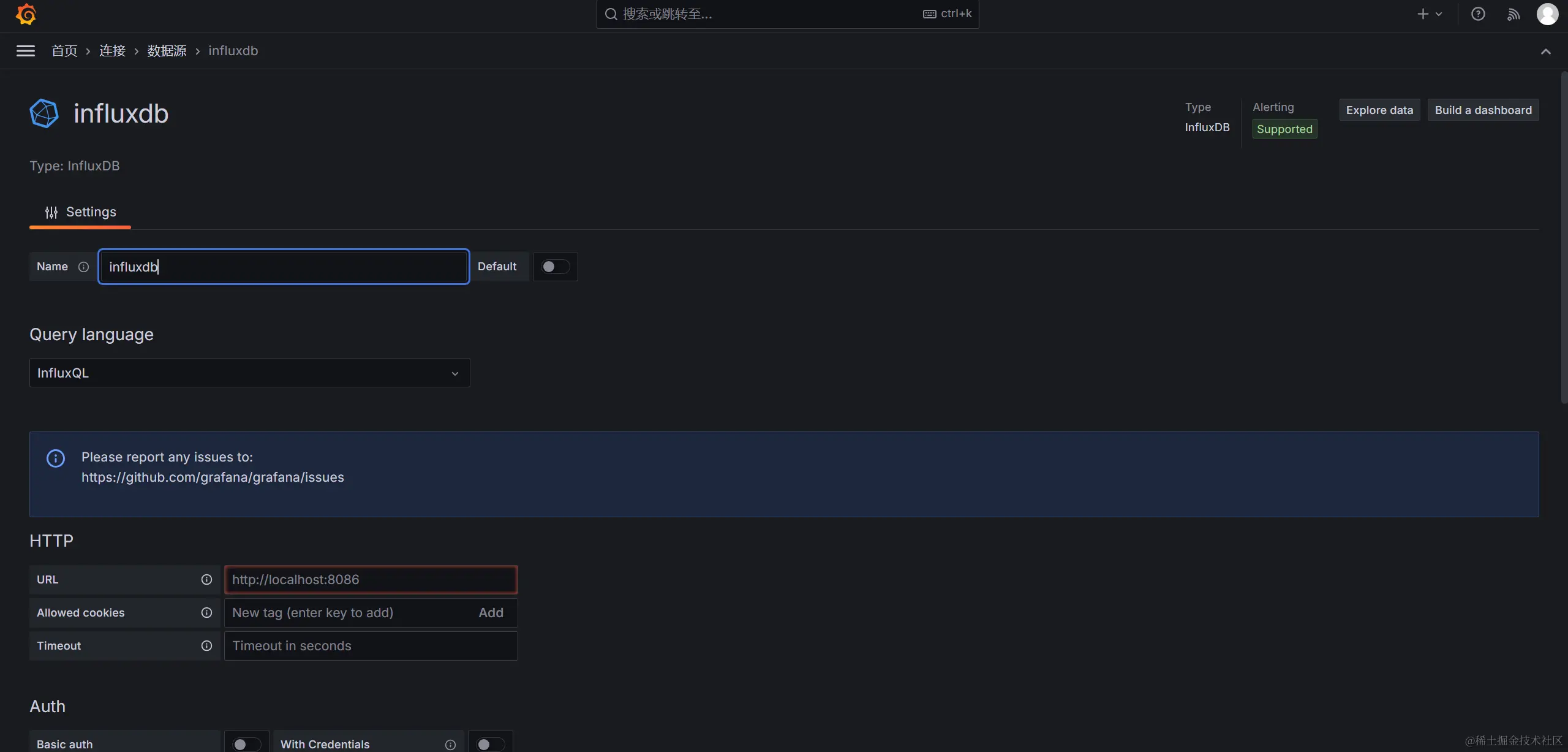
Task: Collapse the top bar with chevron
Action: click(x=1545, y=51)
